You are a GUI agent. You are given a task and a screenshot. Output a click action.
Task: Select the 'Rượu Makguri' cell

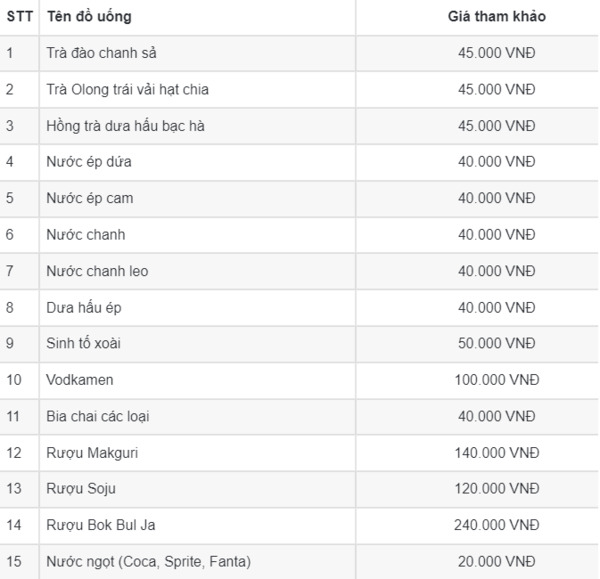coord(92,453)
